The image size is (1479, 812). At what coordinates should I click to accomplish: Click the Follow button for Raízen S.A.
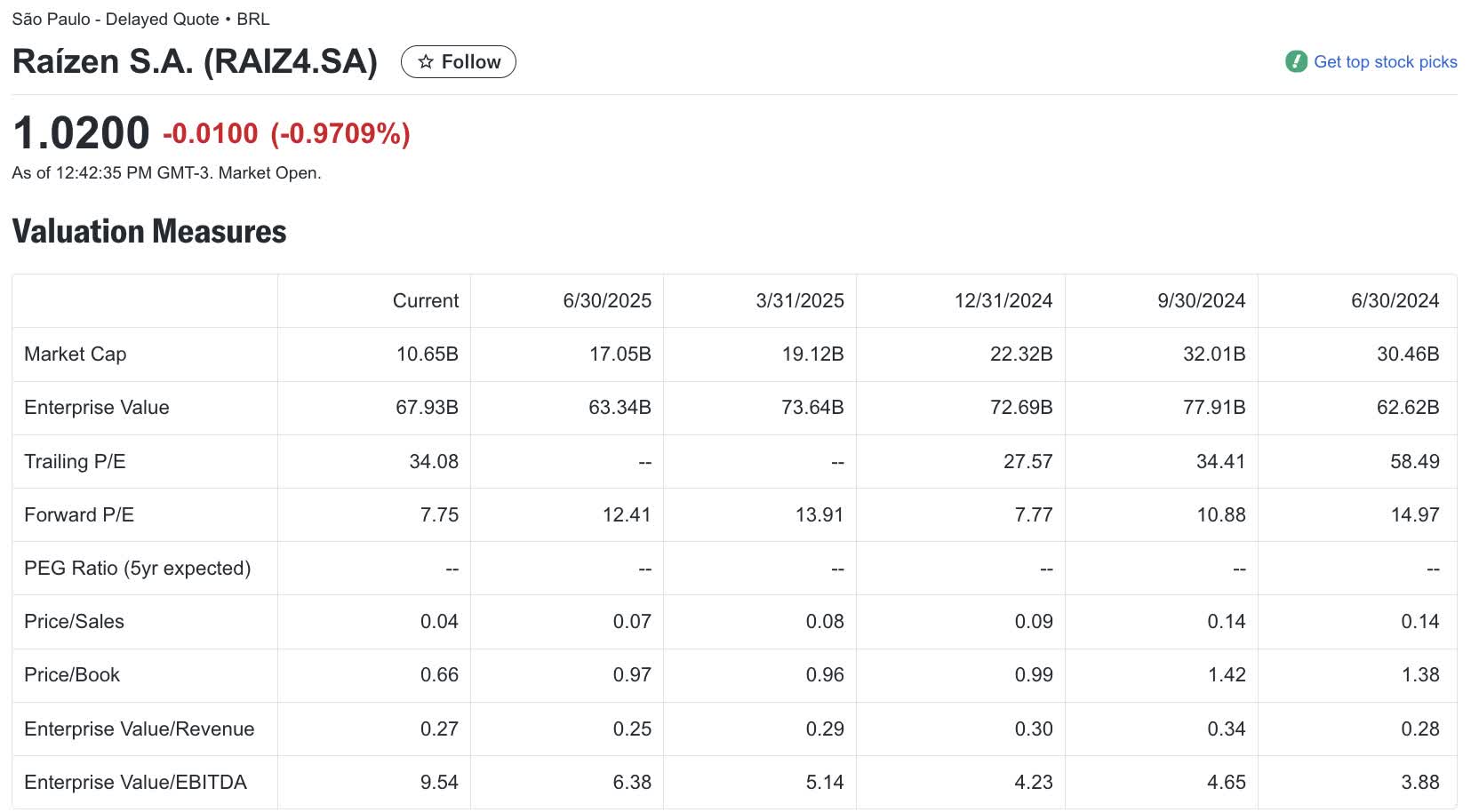point(459,61)
